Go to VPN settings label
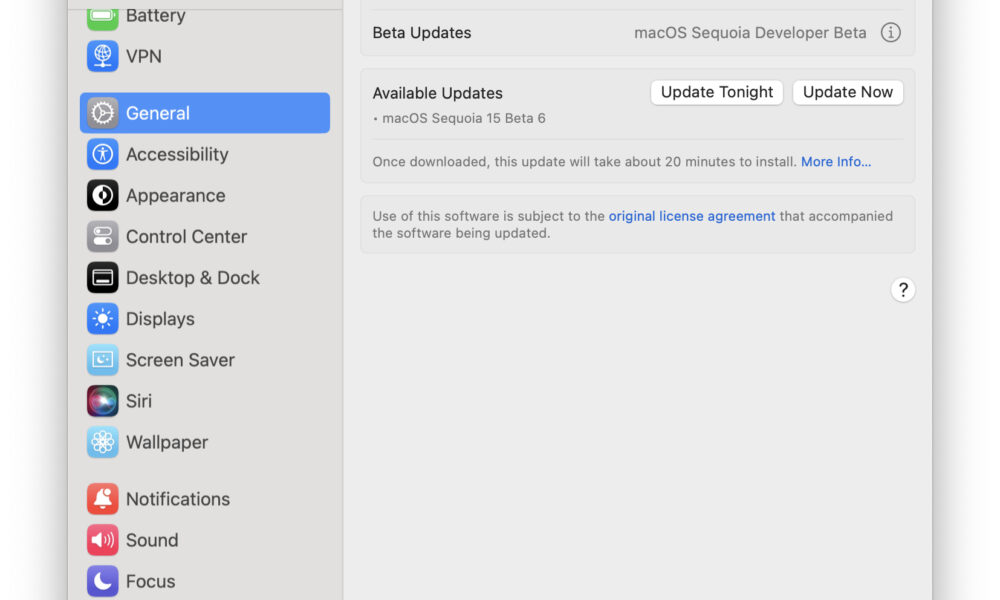The height and width of the screenshot is (600, 1000). [143, 56]
